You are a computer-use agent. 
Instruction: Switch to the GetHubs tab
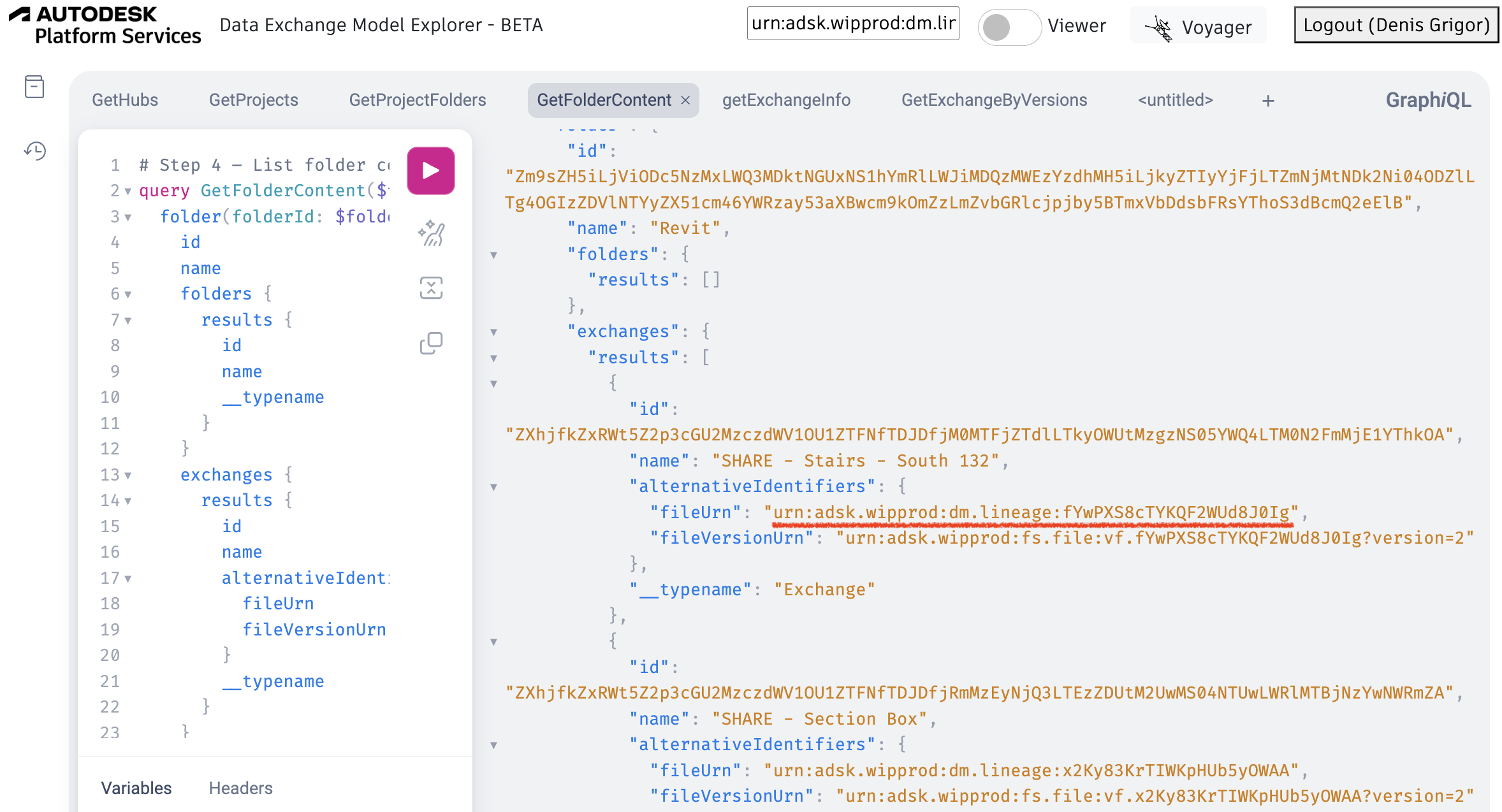click(125, 100)
